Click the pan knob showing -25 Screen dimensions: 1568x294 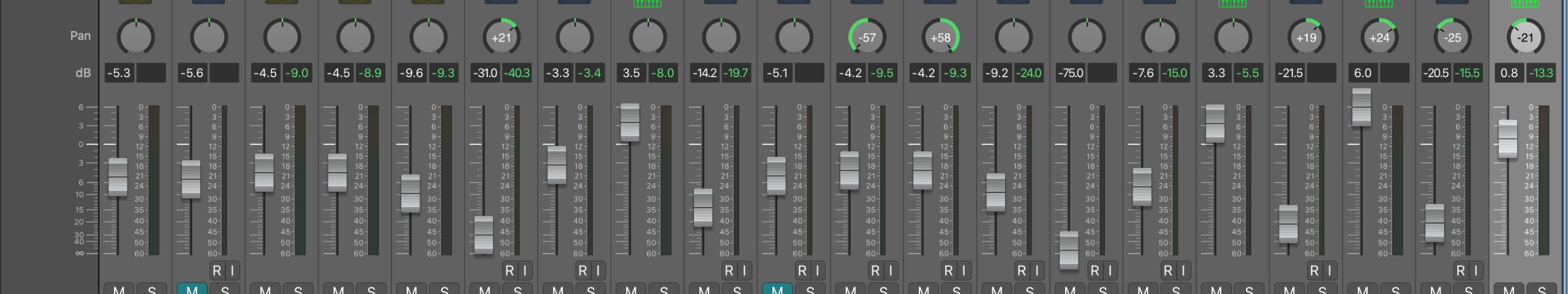point(1452,37)
